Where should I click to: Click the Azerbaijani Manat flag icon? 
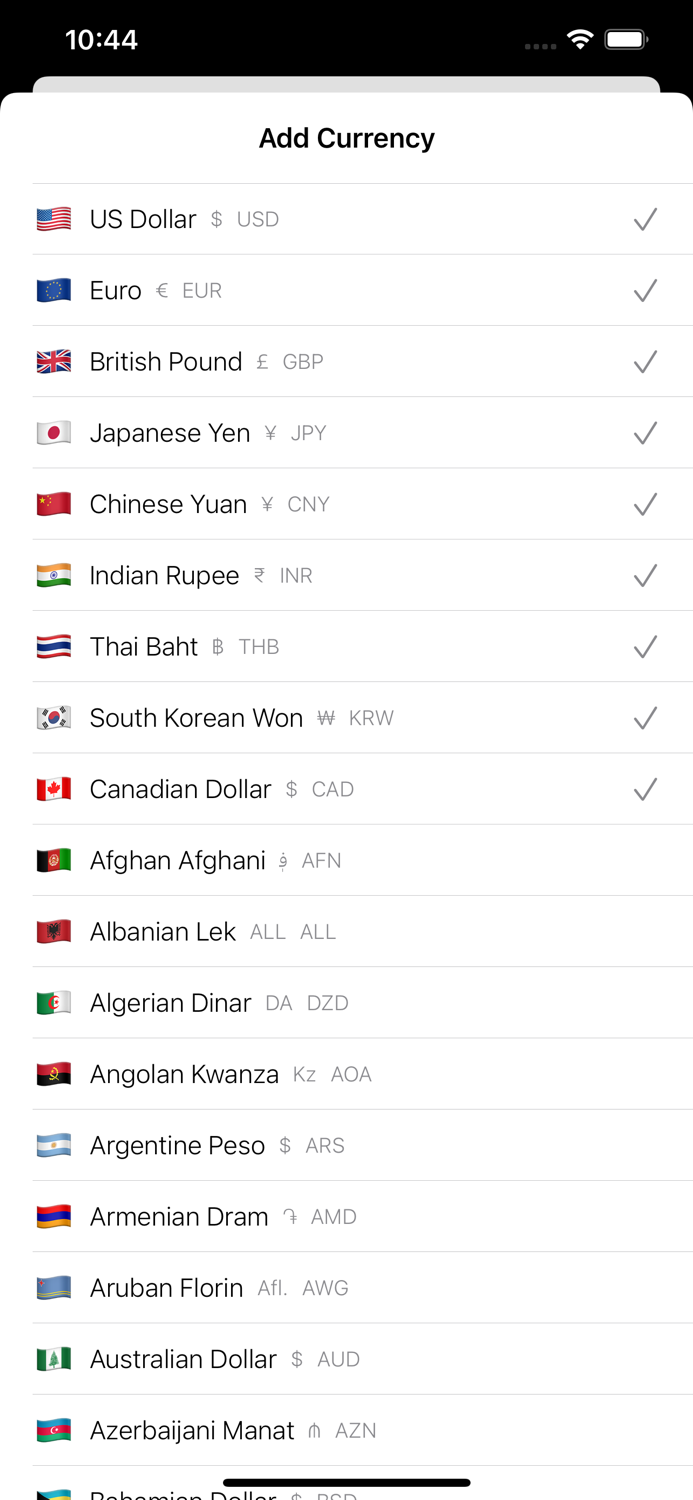[x=54, y=1430]
